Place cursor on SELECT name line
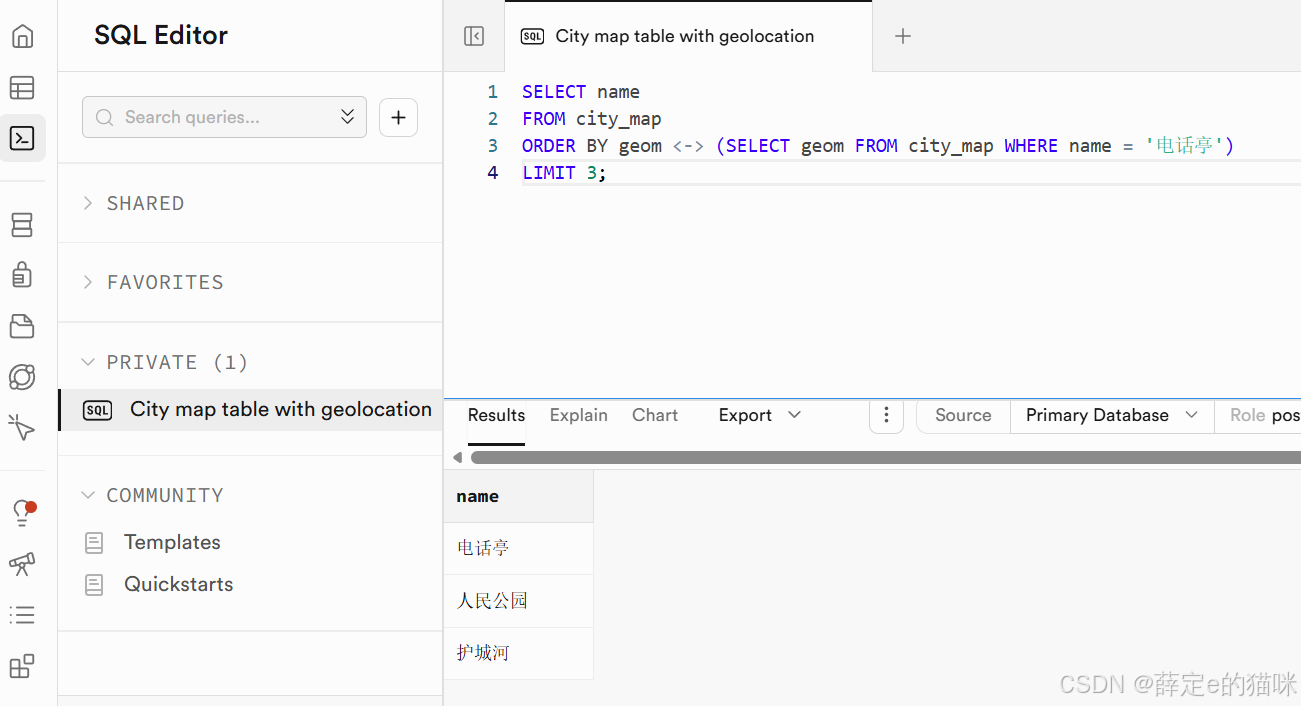 click(x=581, y=92)
